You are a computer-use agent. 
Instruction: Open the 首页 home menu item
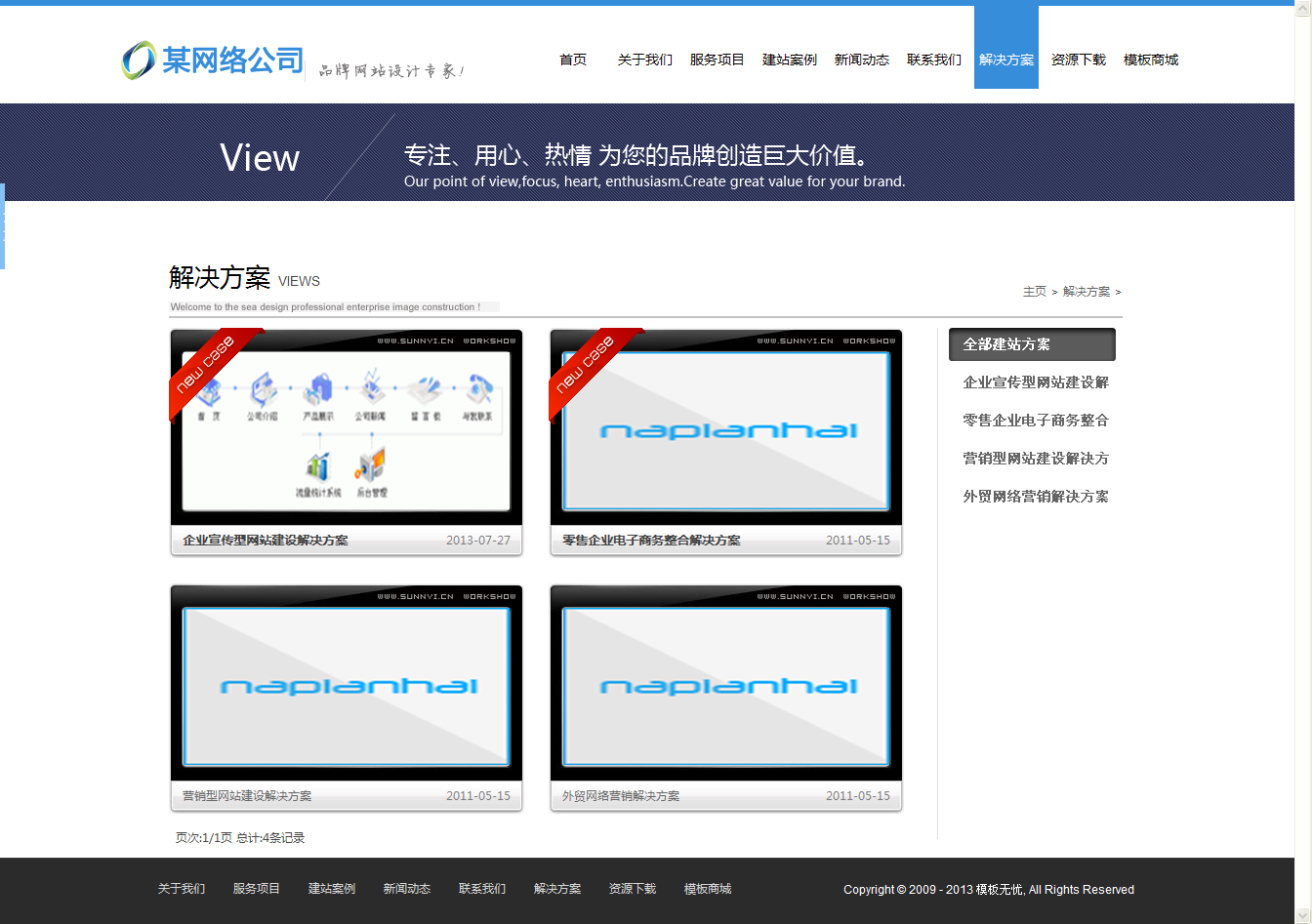(x=573, y=60)
